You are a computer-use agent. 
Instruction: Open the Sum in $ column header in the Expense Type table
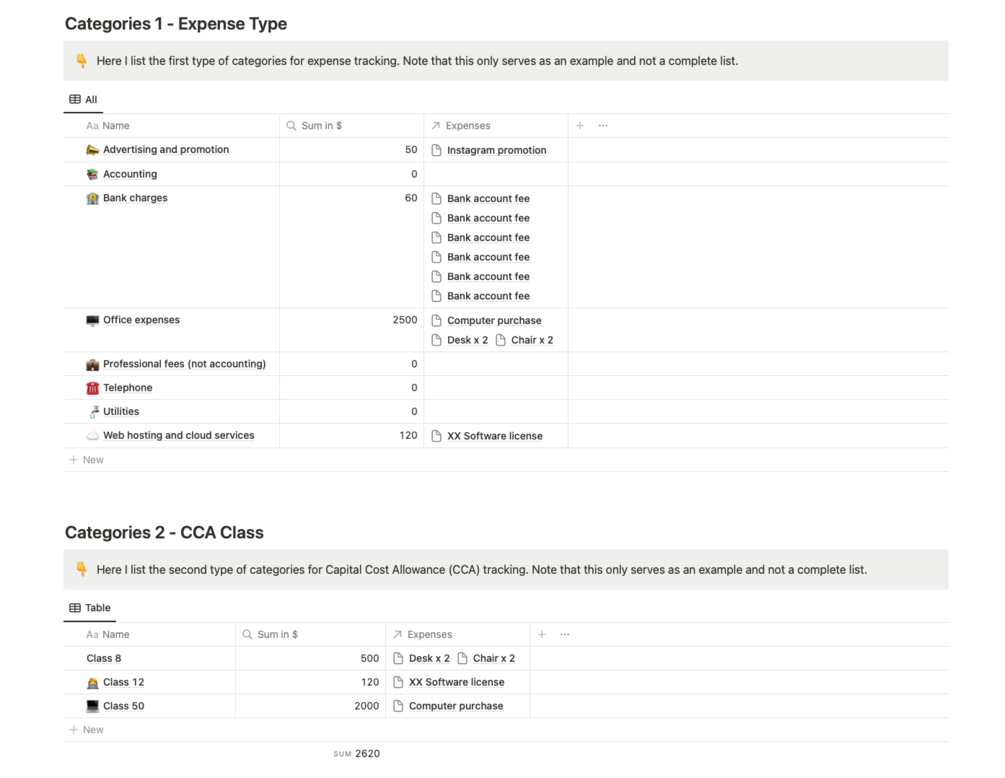(321, 126)
